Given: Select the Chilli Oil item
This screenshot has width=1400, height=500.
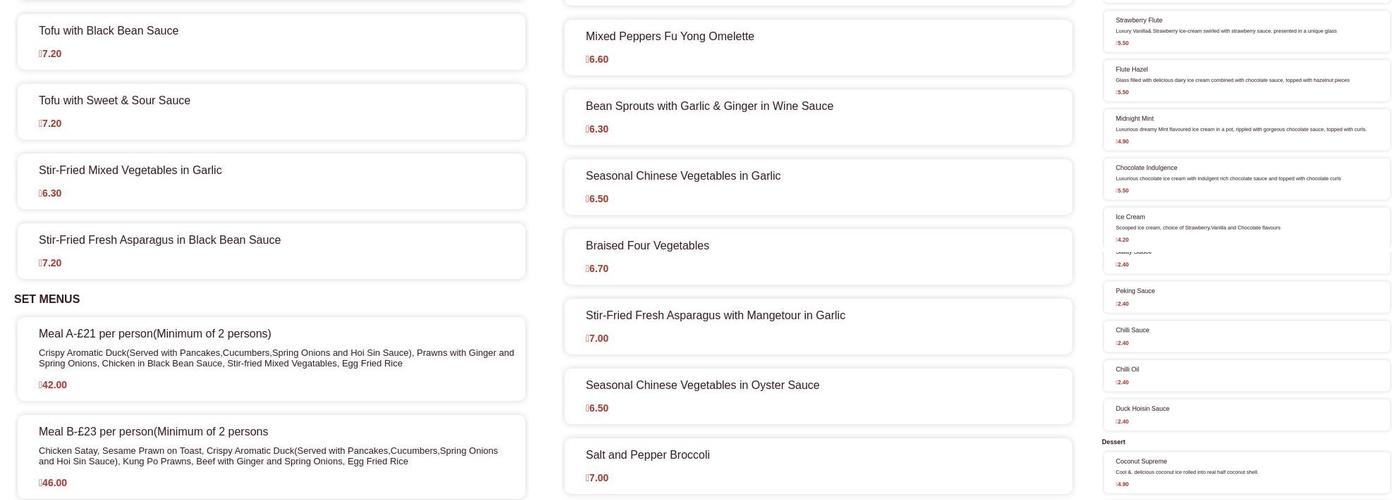Looking at the screenshot, I should pos(1246,375).
